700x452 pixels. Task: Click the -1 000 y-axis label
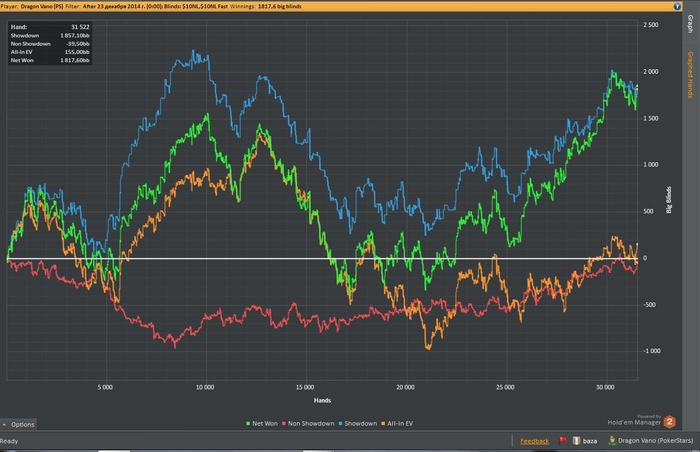[x=652, y=351]
